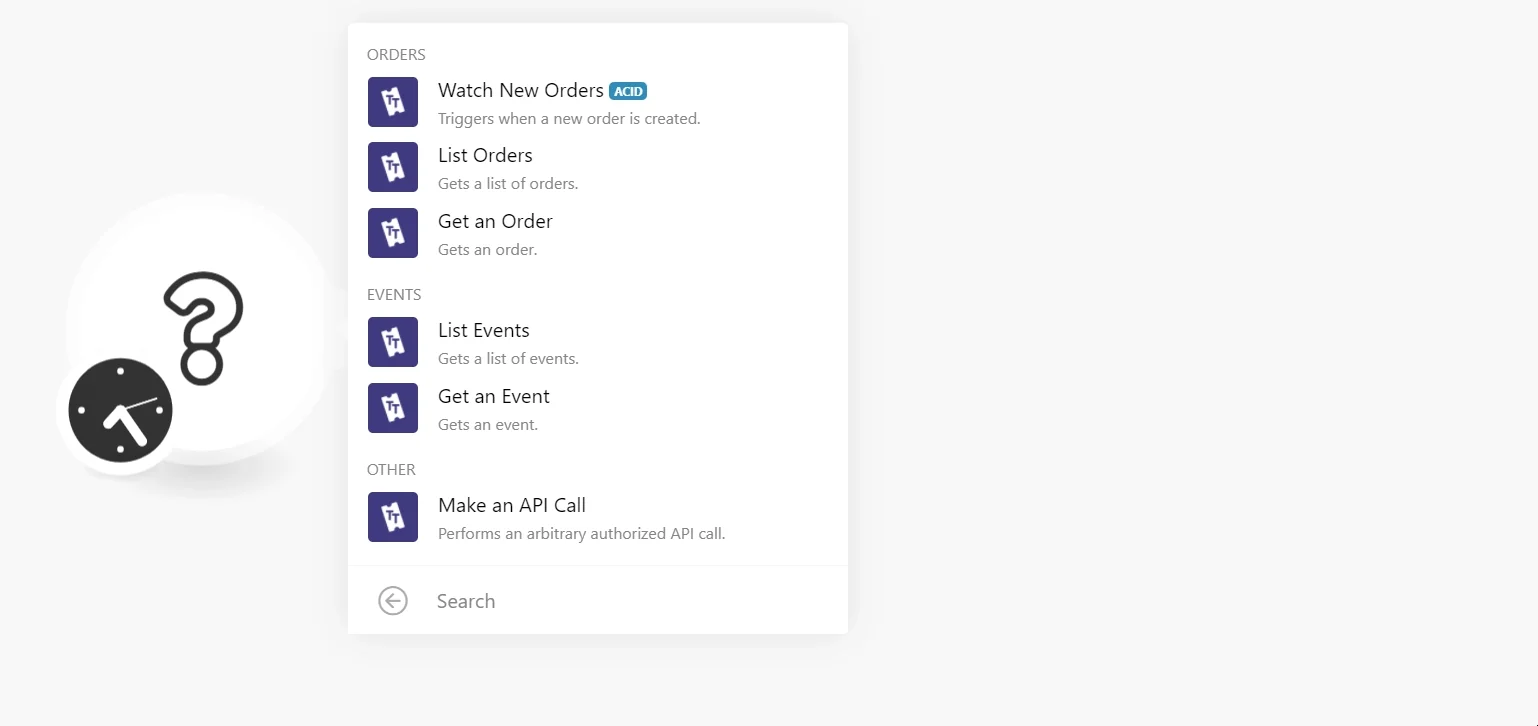
Task: Click the Watch New Orders ticket icon
Action: pos(393,102)
